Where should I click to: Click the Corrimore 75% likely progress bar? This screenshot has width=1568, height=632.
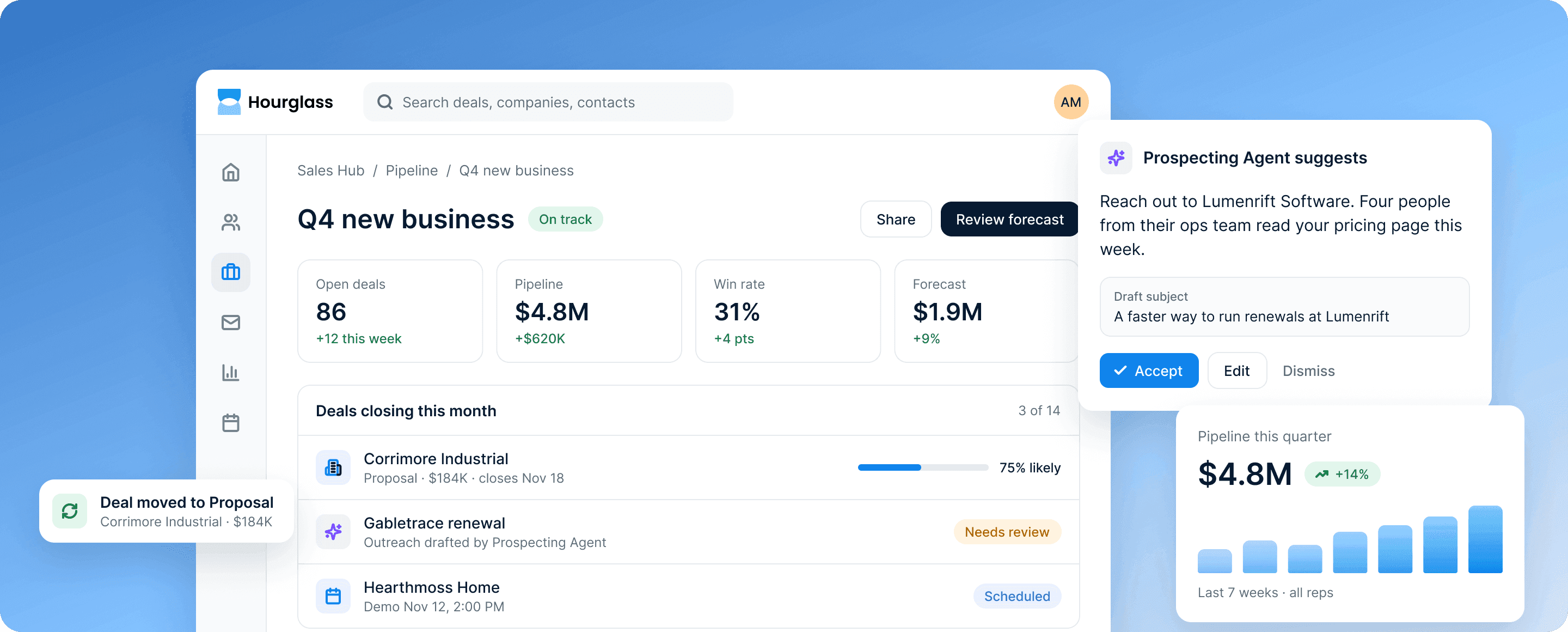tap(923, 467)
